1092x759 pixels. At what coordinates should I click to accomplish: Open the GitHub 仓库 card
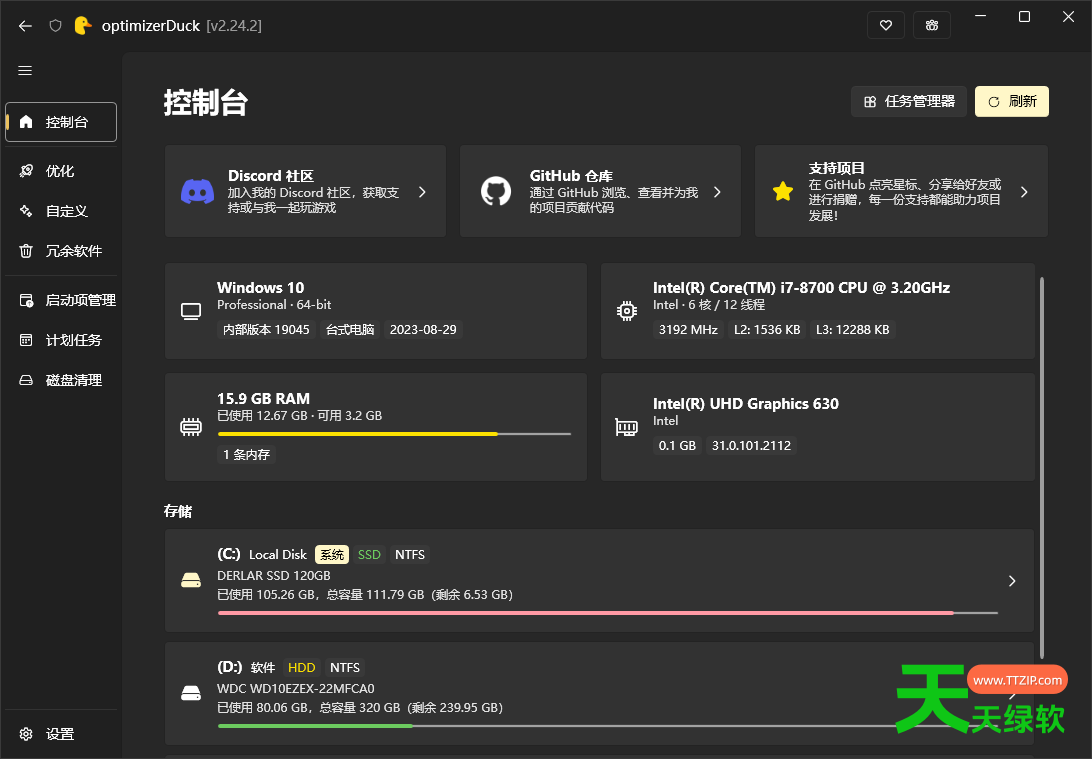pyautogui.click(x=600, y=191)
